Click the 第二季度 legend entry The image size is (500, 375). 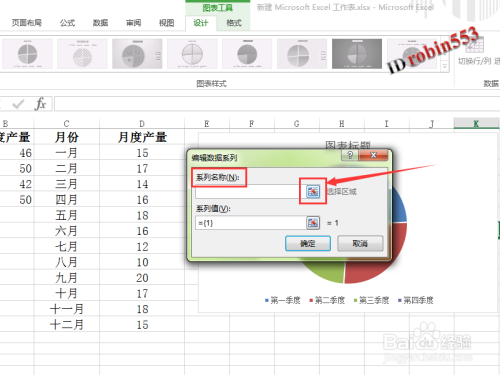(x=327, y=300)
